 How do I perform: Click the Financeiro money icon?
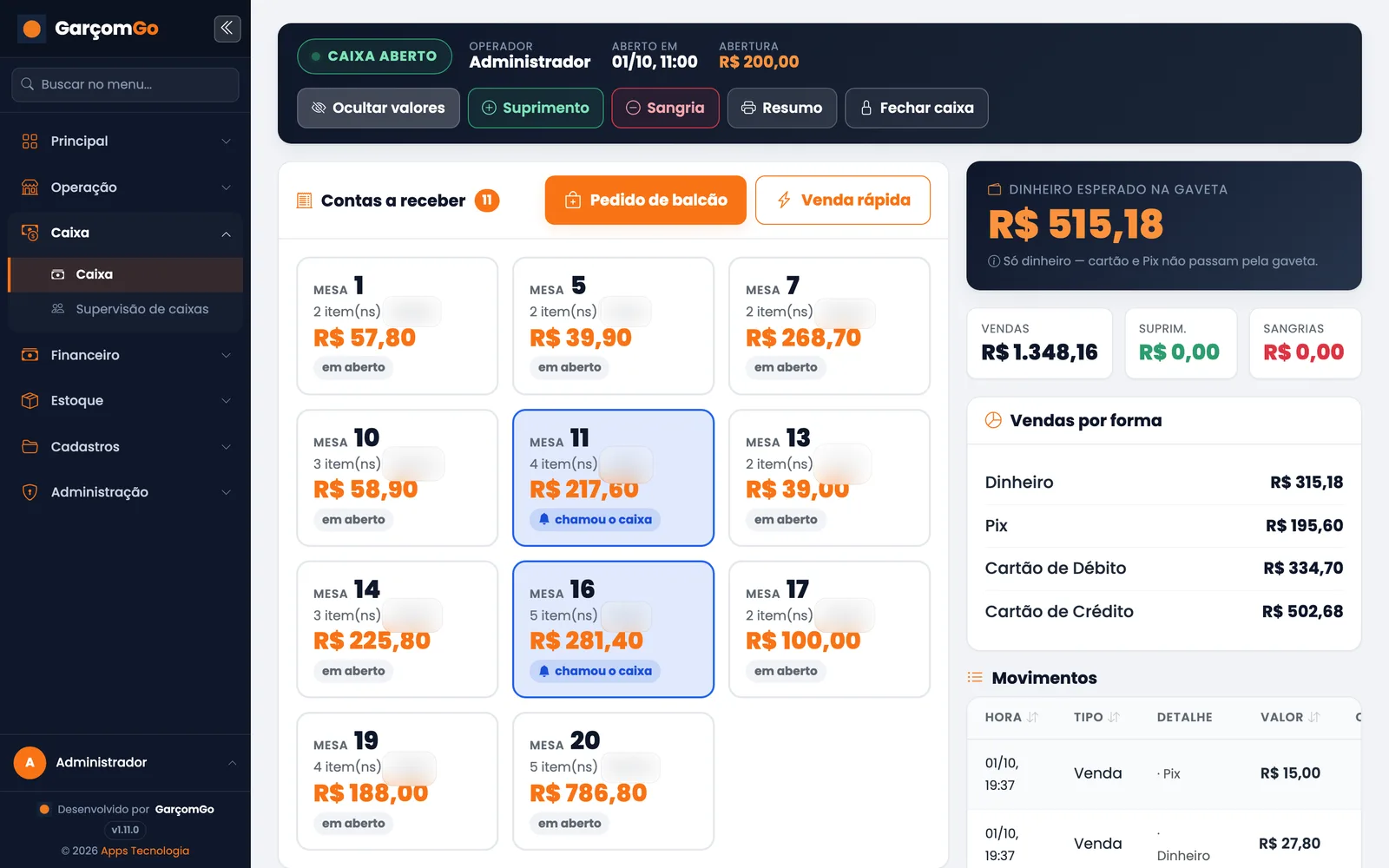point(30,355)
